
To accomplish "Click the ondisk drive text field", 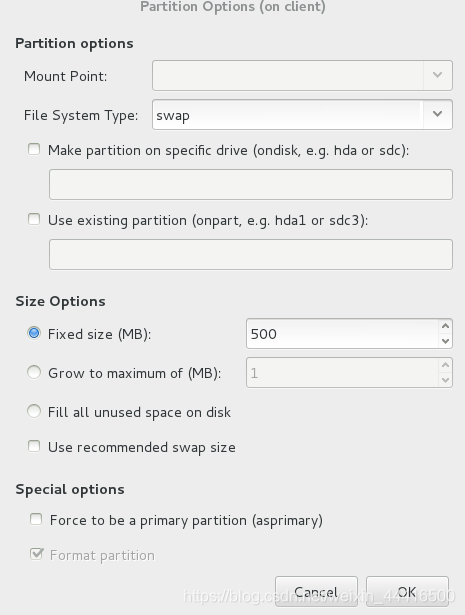I will coord(251,184).
